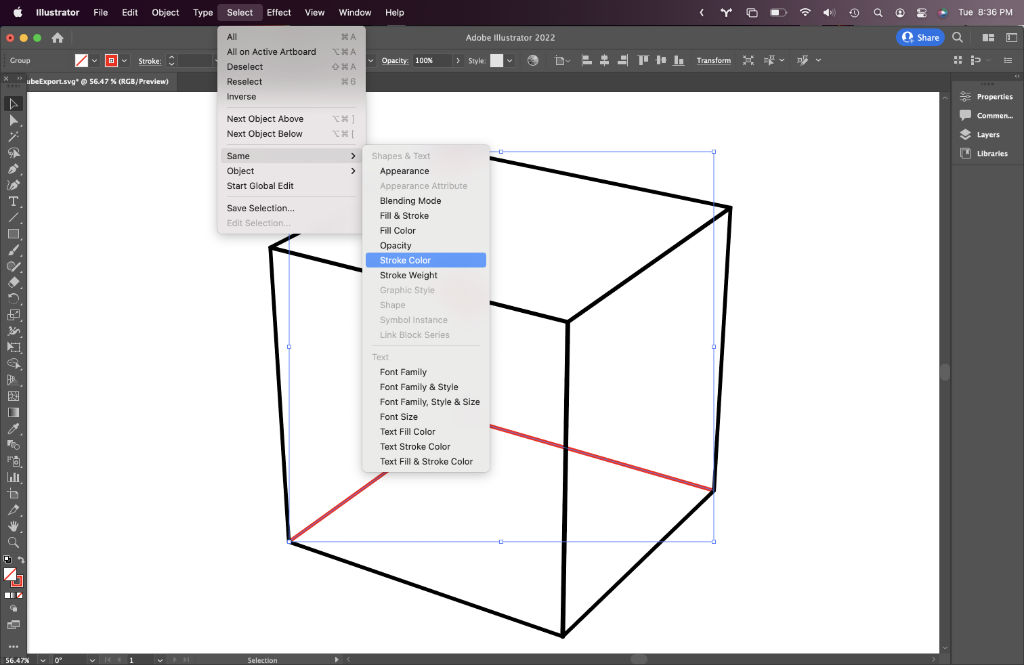
Task: Select the Eraser tool
Action: (14, 282)
